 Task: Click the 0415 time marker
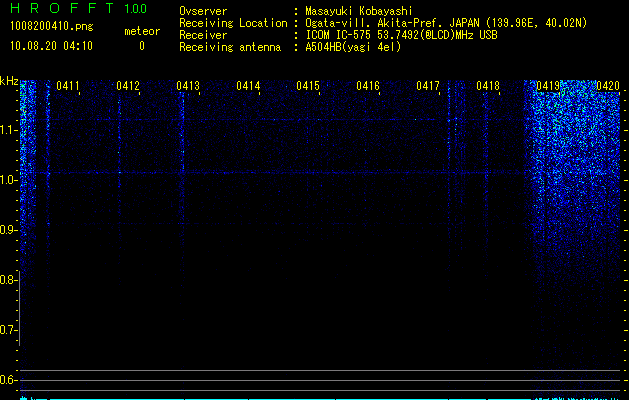click(308, 86)
